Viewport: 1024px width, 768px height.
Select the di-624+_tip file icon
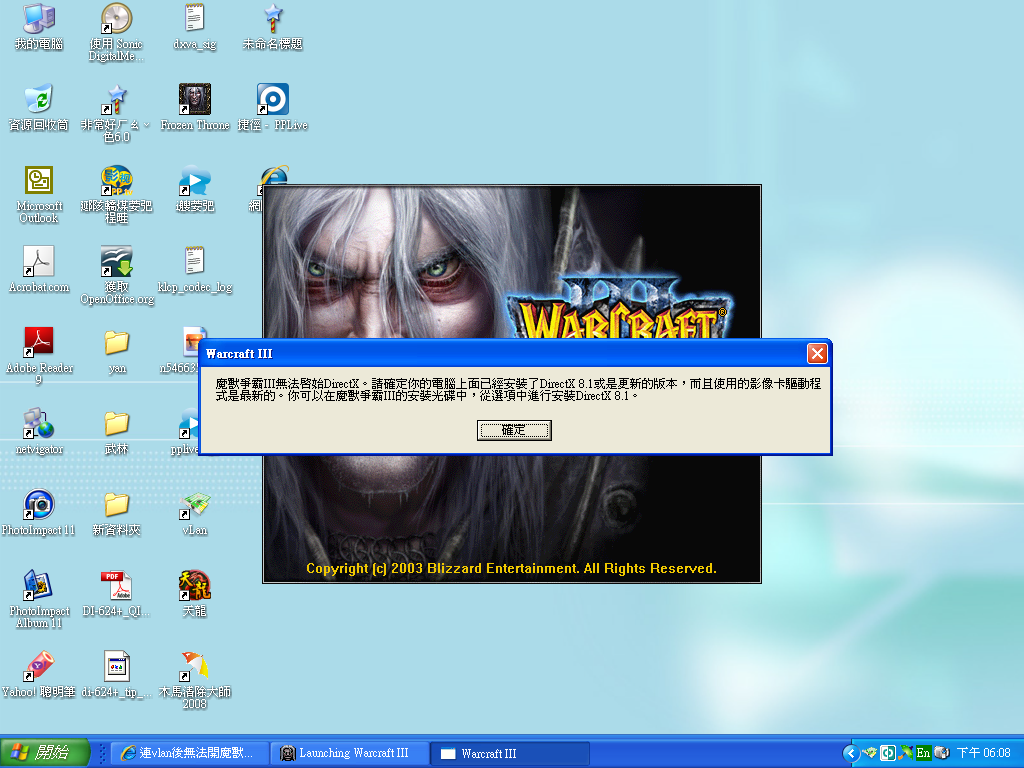tap(116, 675)
